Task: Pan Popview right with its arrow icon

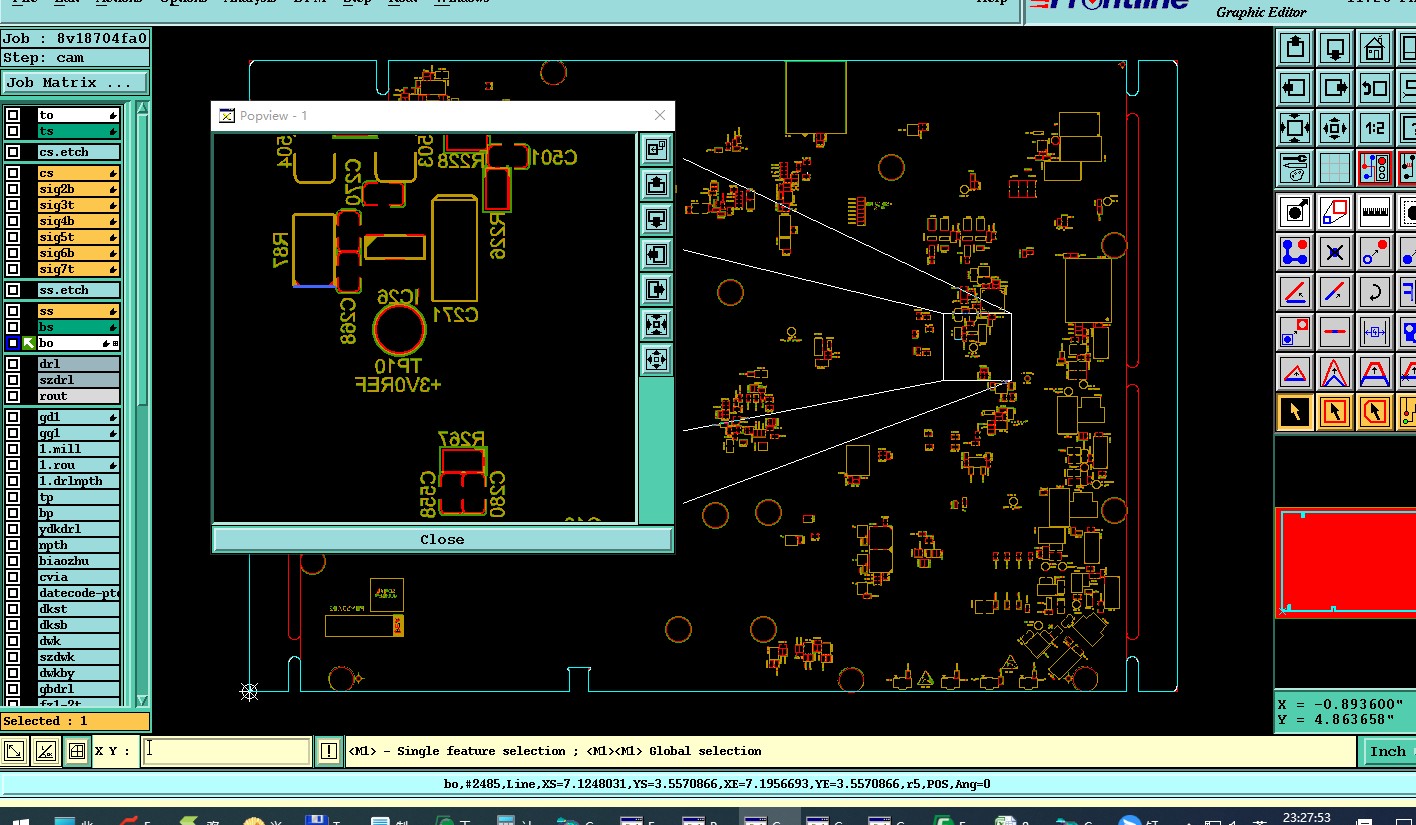Action: point(656,289)
